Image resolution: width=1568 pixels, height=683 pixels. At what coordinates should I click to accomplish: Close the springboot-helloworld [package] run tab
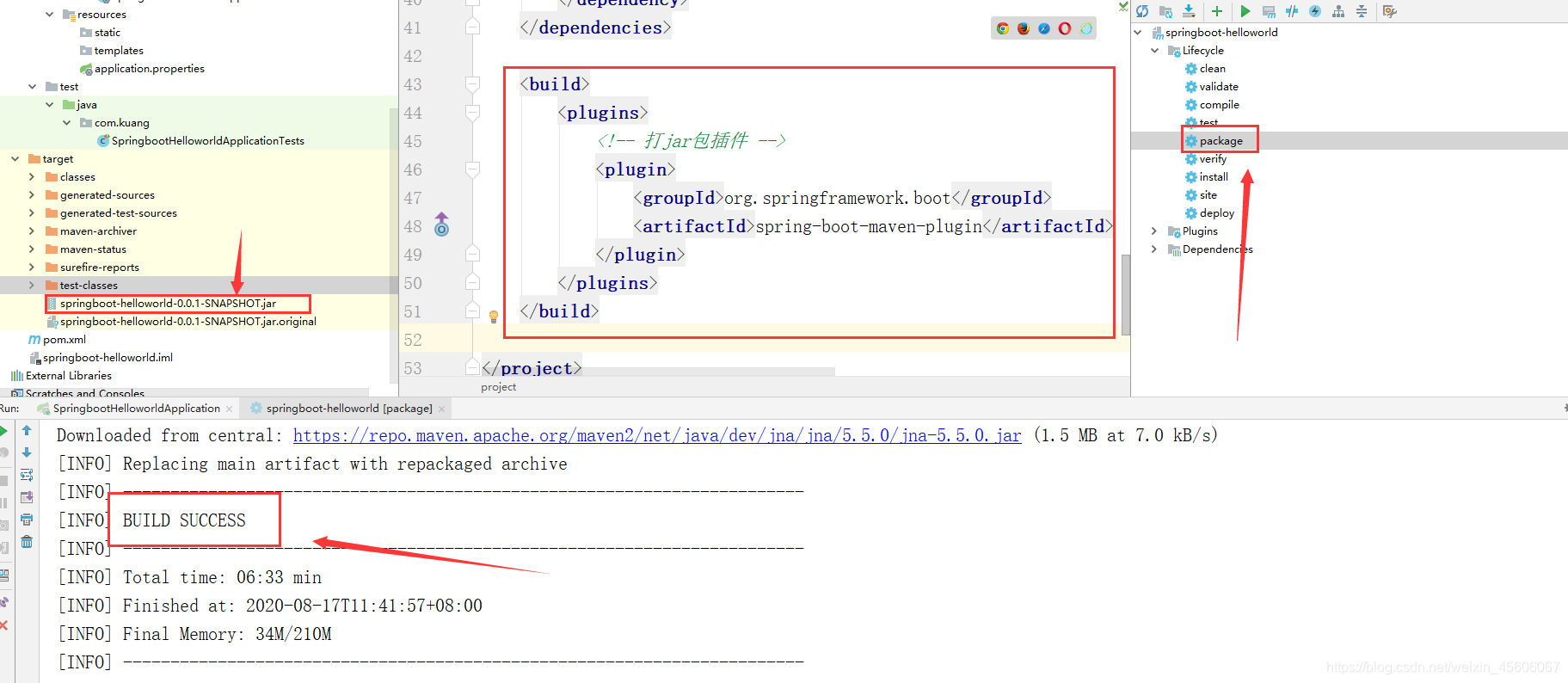442,409
